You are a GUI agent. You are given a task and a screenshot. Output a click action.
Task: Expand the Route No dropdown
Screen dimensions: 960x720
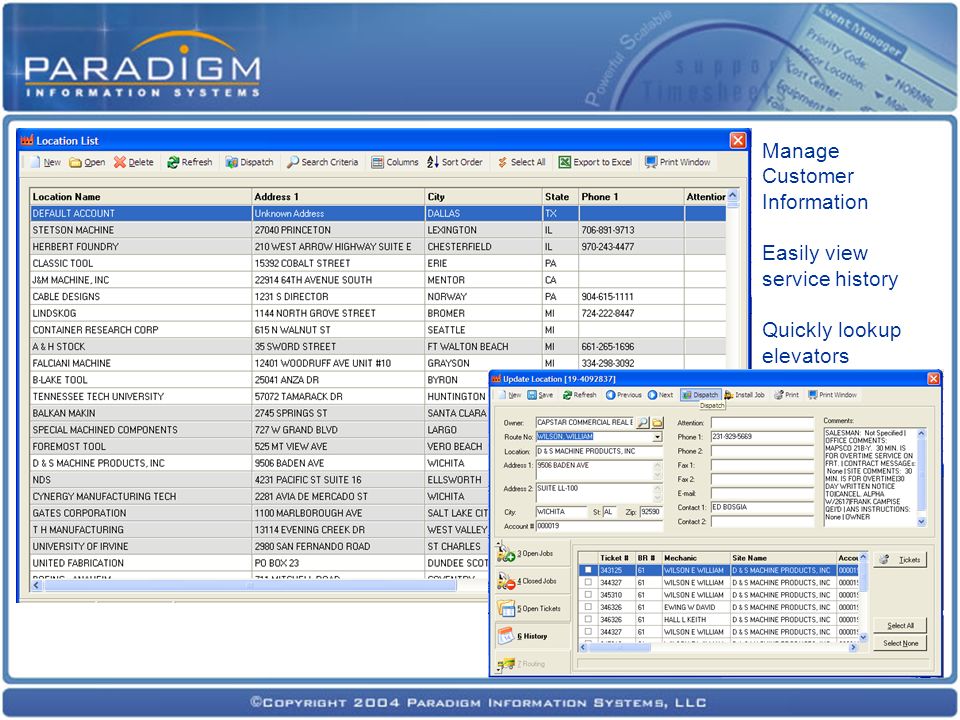(x=658, y=437)
